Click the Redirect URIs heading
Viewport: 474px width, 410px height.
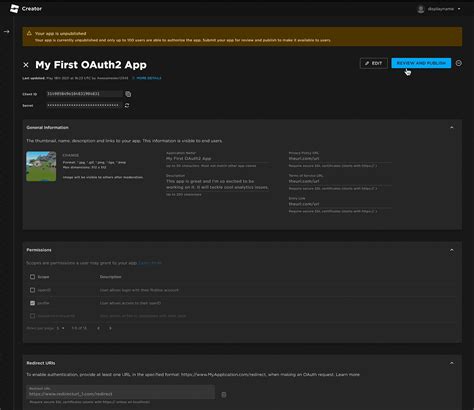(41, 363)
